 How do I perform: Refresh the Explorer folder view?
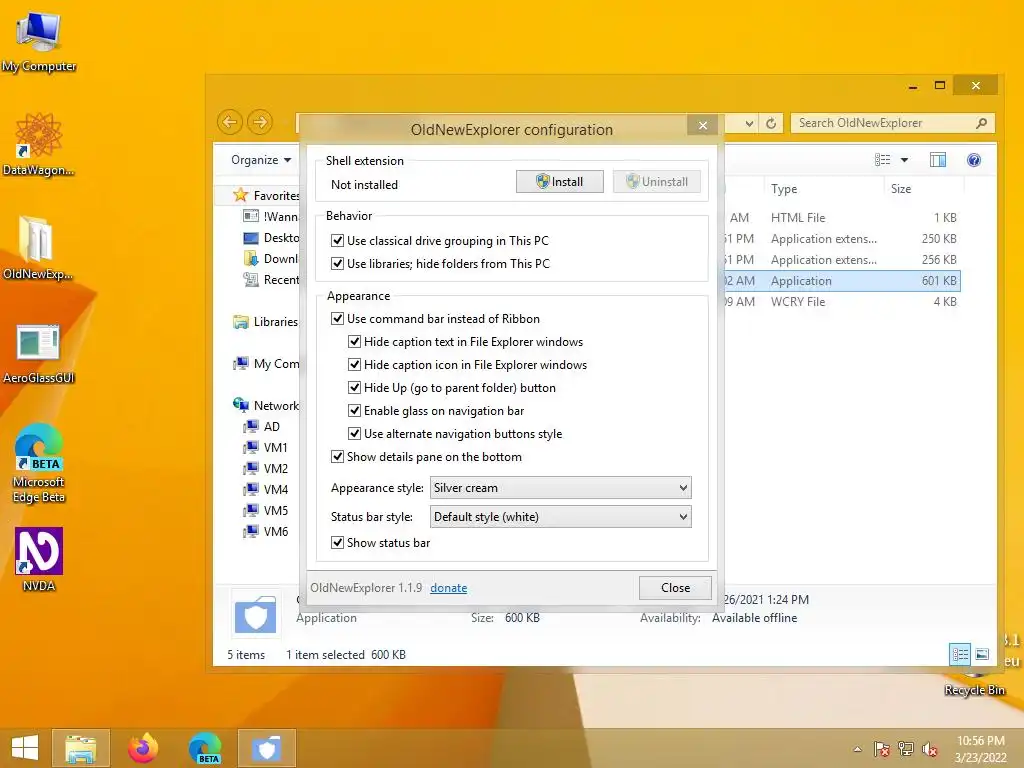click(x=771, y=123)
